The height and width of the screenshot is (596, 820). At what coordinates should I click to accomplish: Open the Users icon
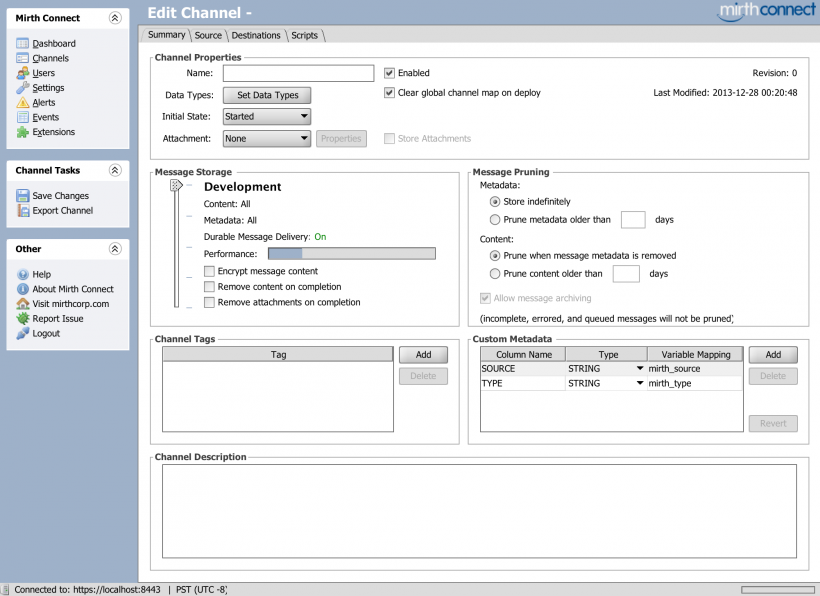(23, 73)
